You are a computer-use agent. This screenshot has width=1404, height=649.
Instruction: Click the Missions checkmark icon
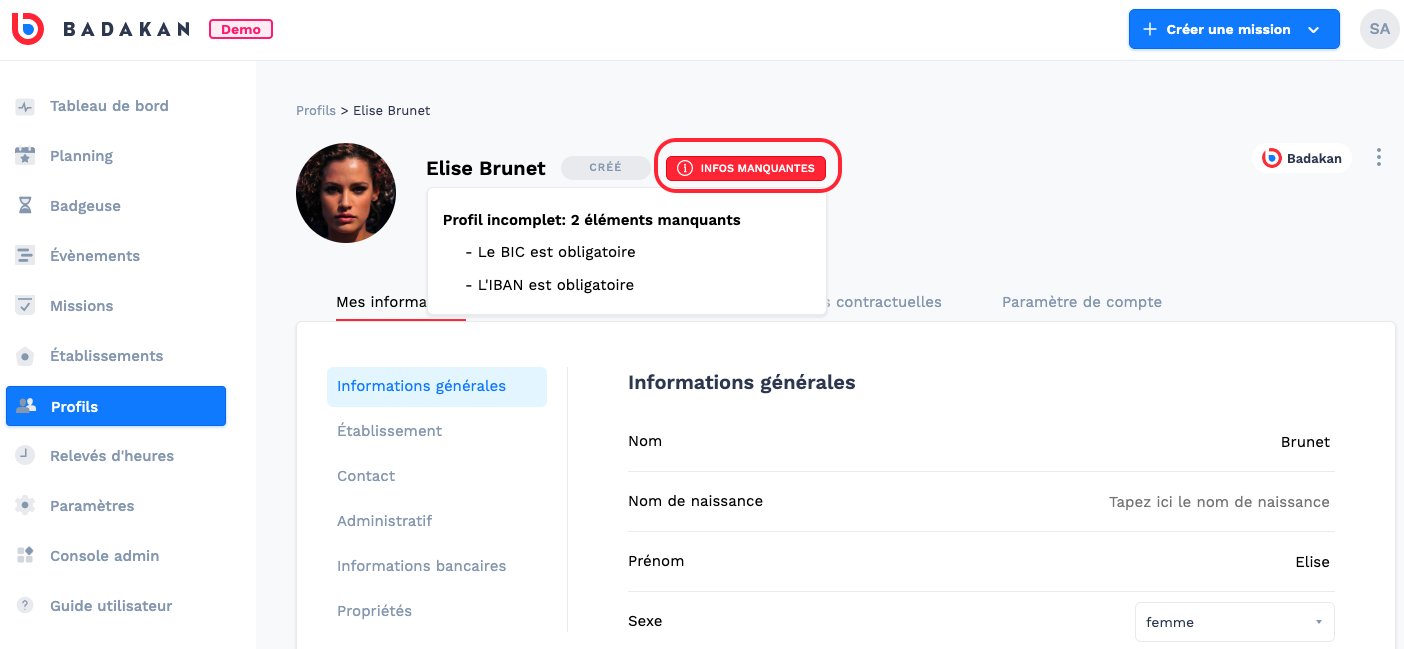[25, 306]
